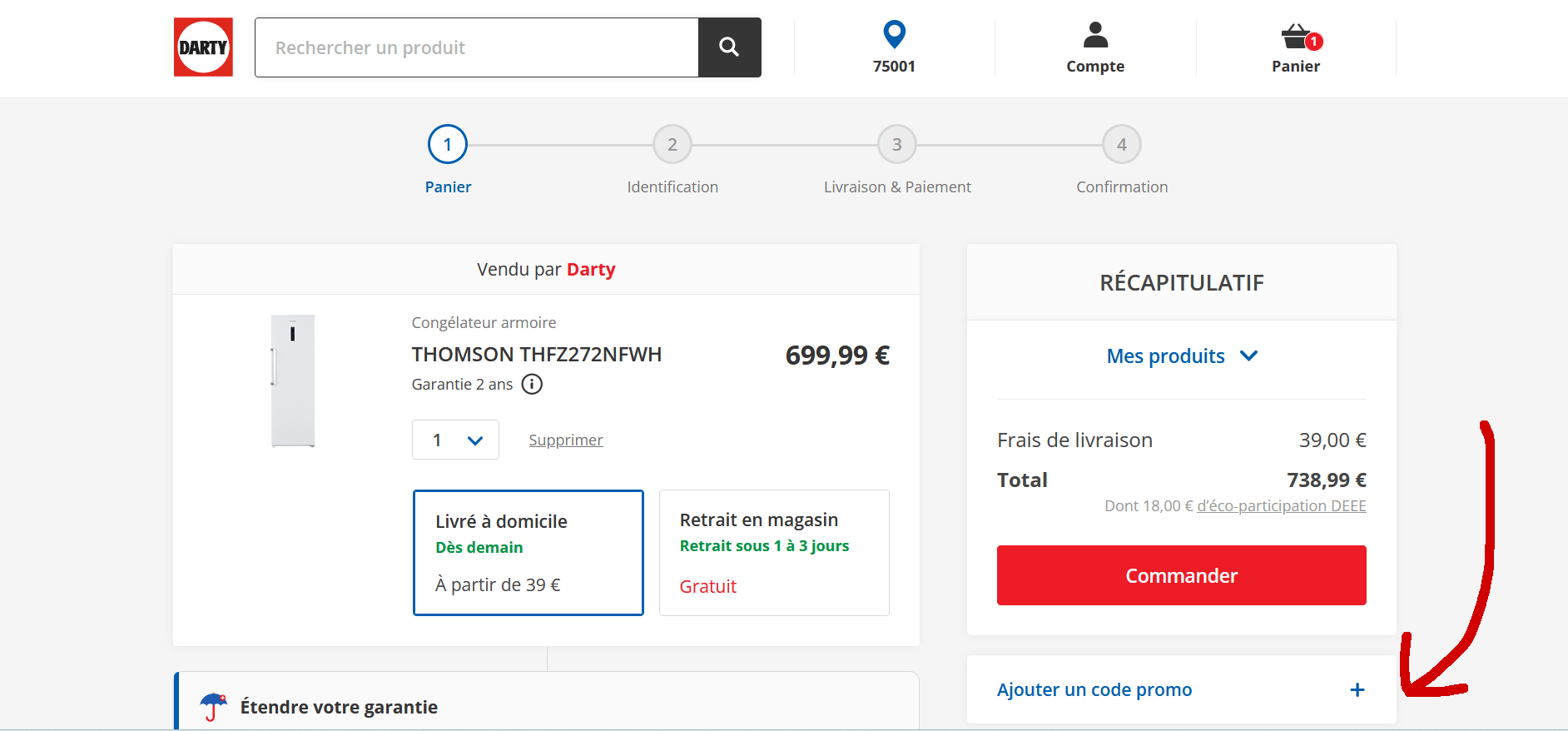The width and height of the screenshot is (1568, 731).
Task: Select the Retrait en magasin option
Action: point(774,553)
